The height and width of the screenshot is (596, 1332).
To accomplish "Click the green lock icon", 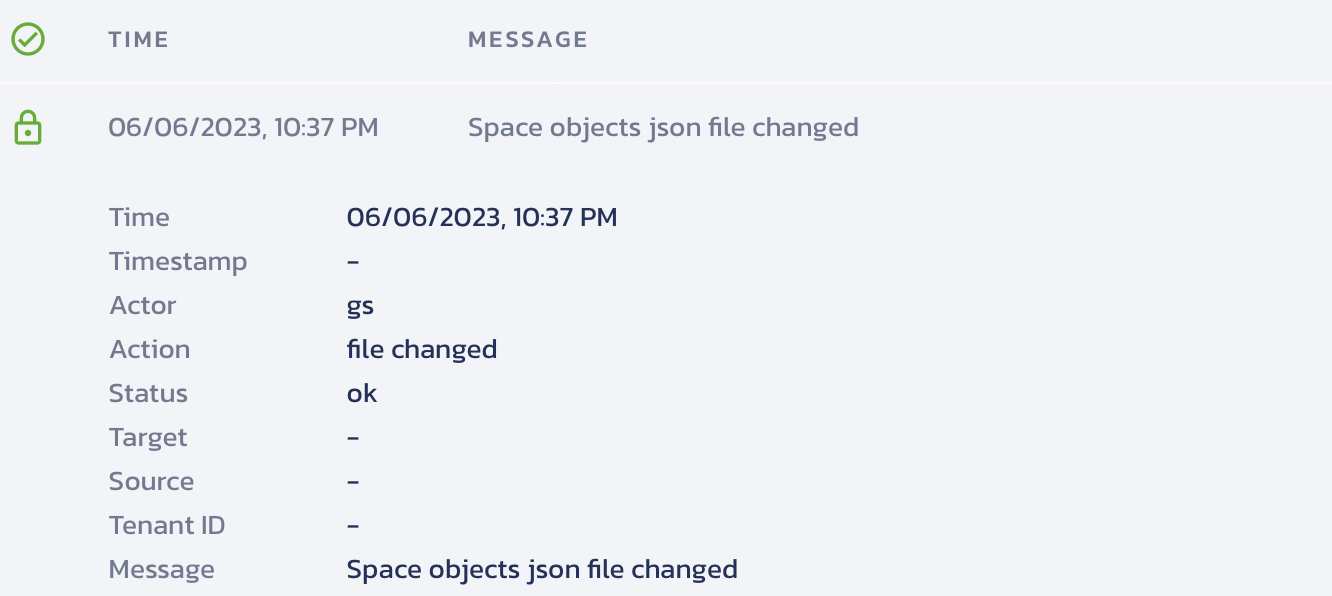I will (28, 128).
